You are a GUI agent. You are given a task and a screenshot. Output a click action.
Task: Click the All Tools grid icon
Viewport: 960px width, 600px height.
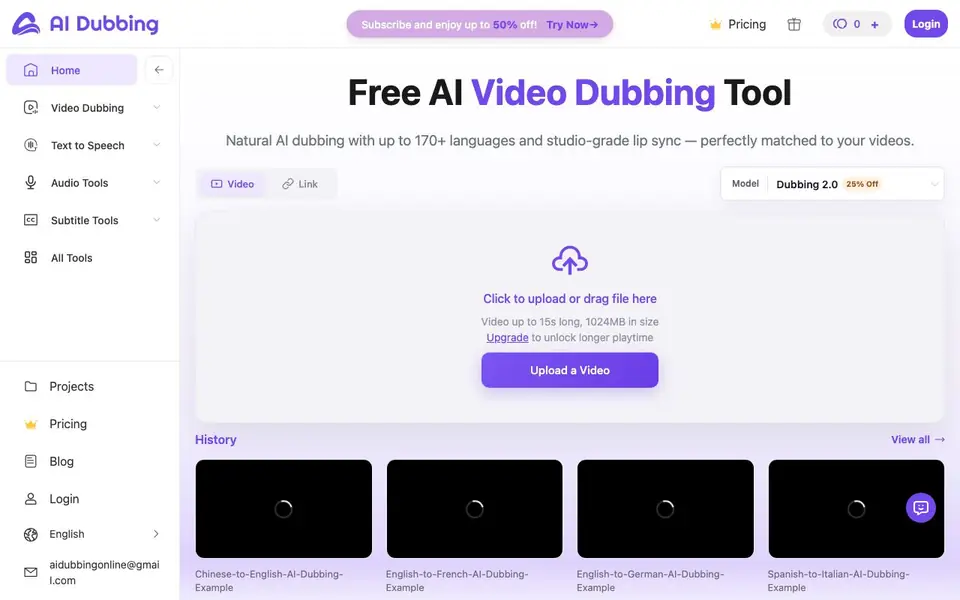31,257
